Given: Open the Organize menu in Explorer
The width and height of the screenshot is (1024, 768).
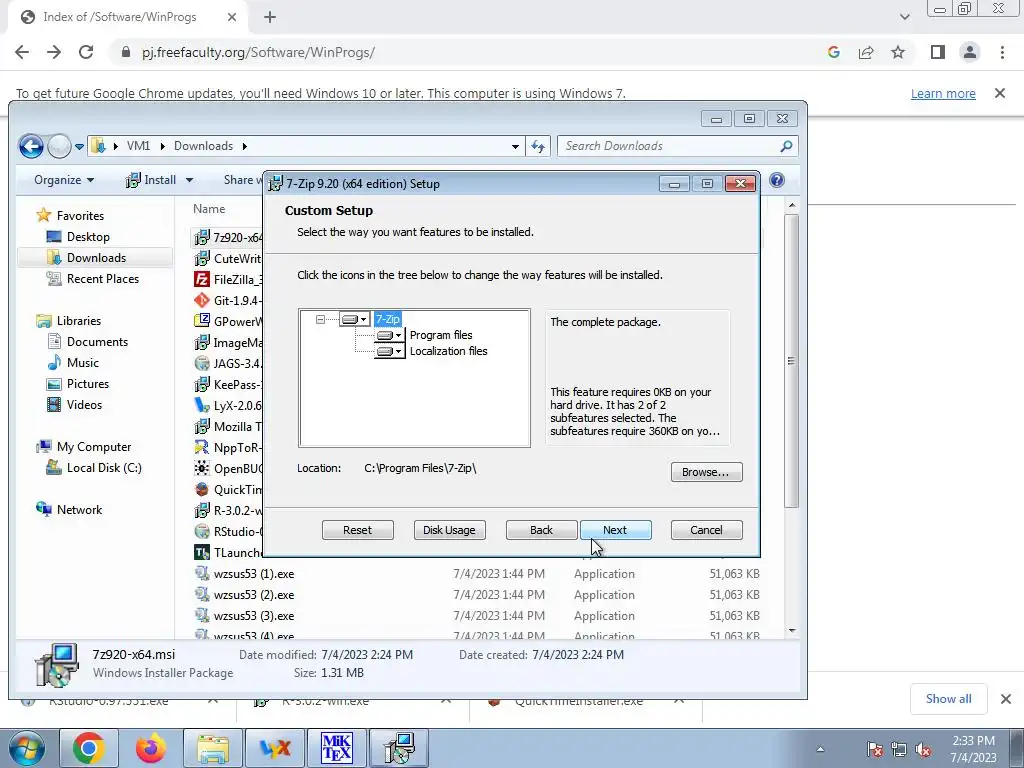Looking at the screenshot, I should (63, 180).
